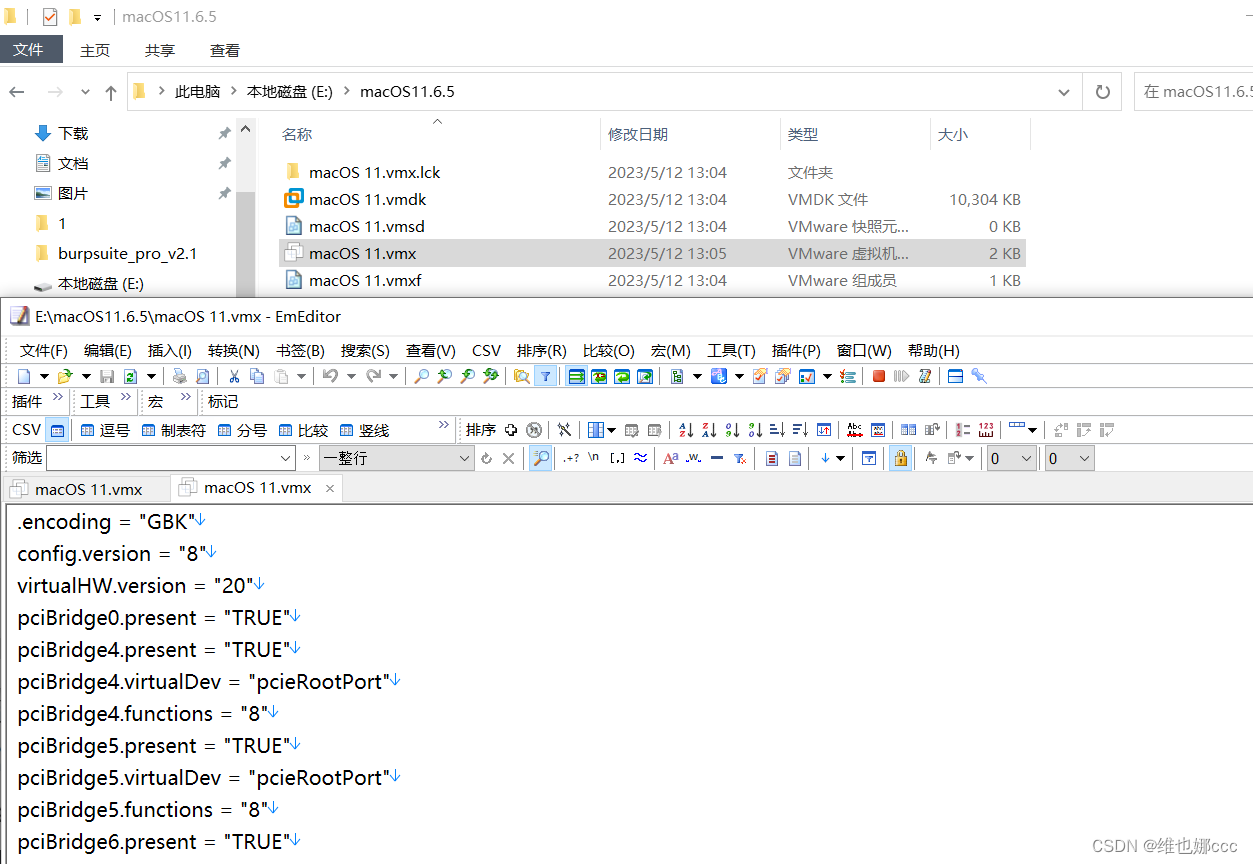The height and width of the screenshot is (864, 1253).
Task: Toggle regular expression filter option
Action: click(571, 458)
